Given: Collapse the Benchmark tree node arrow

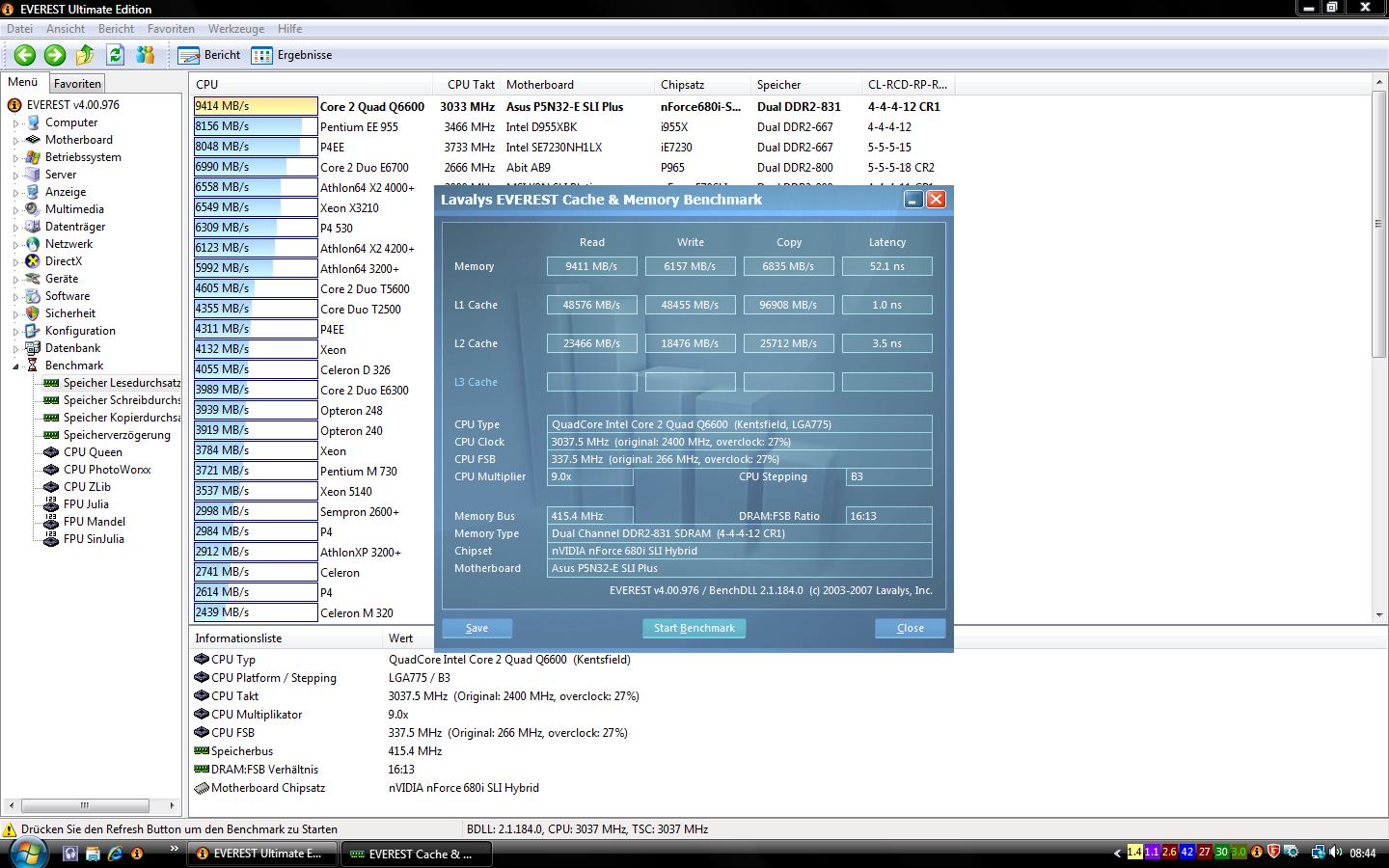Looking at the screenshot, I should (x=16, y=366).
